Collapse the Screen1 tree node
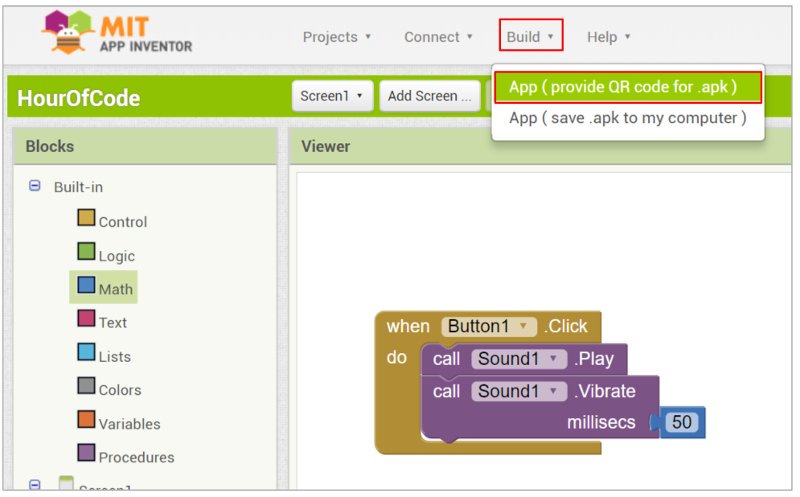The height and width of the screenshot is (497, 800). pos(35,484)
